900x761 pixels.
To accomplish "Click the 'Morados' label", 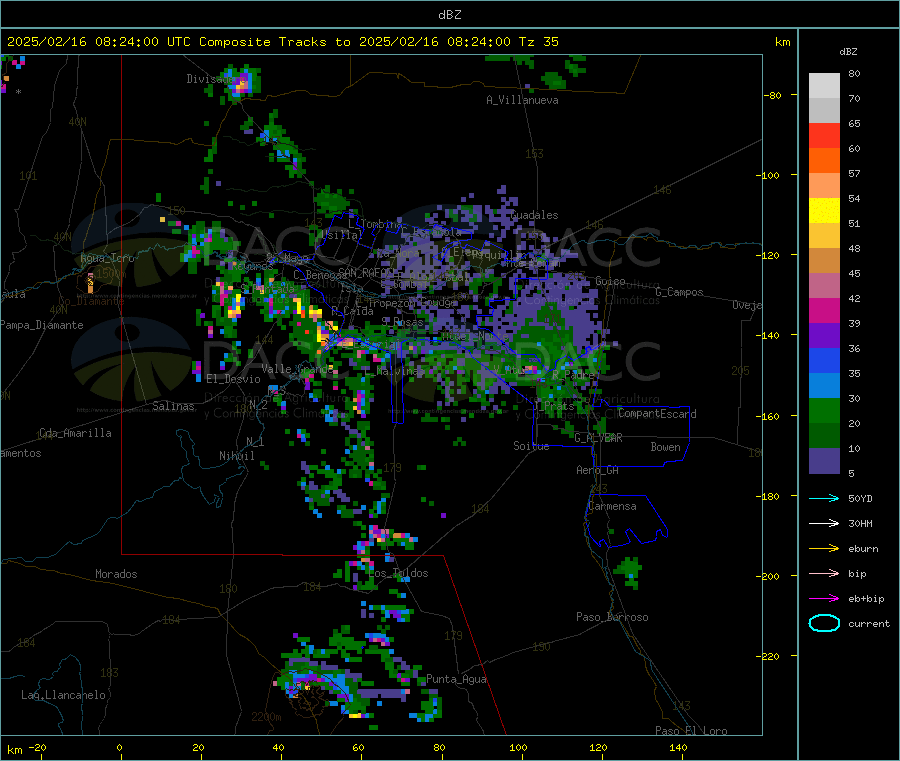I will click(116, 574).
